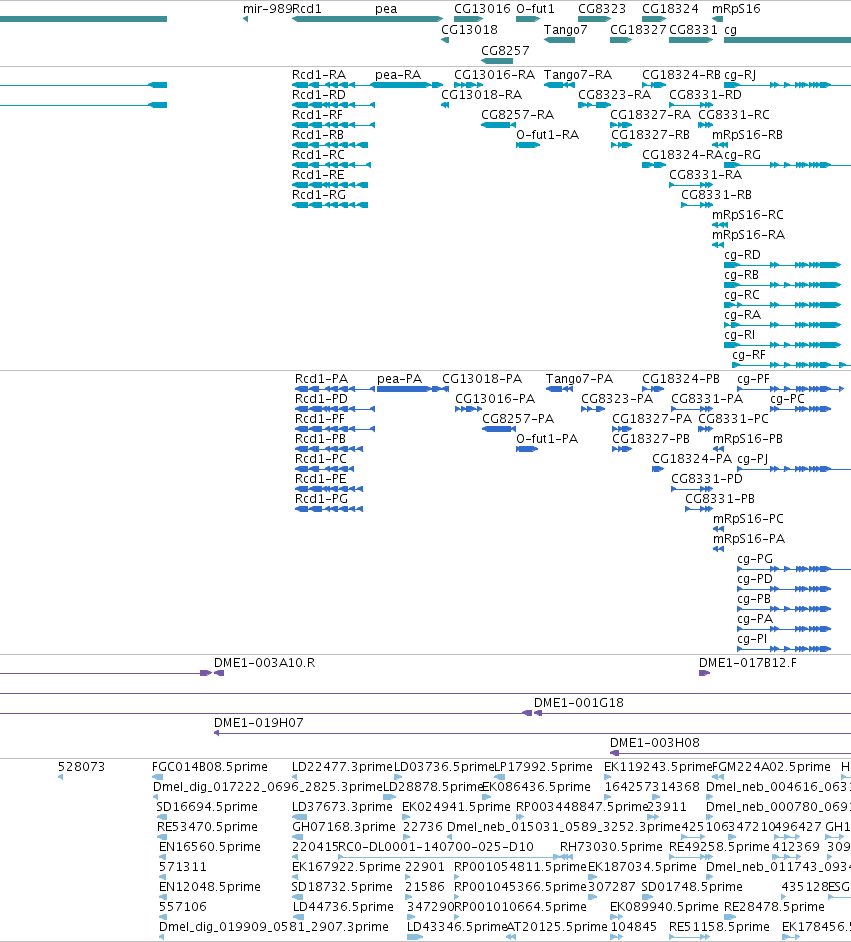The height and width of the screenshot is (942, 851).
Task: Select the cg-PC protein label
Action: coord(787,398)
